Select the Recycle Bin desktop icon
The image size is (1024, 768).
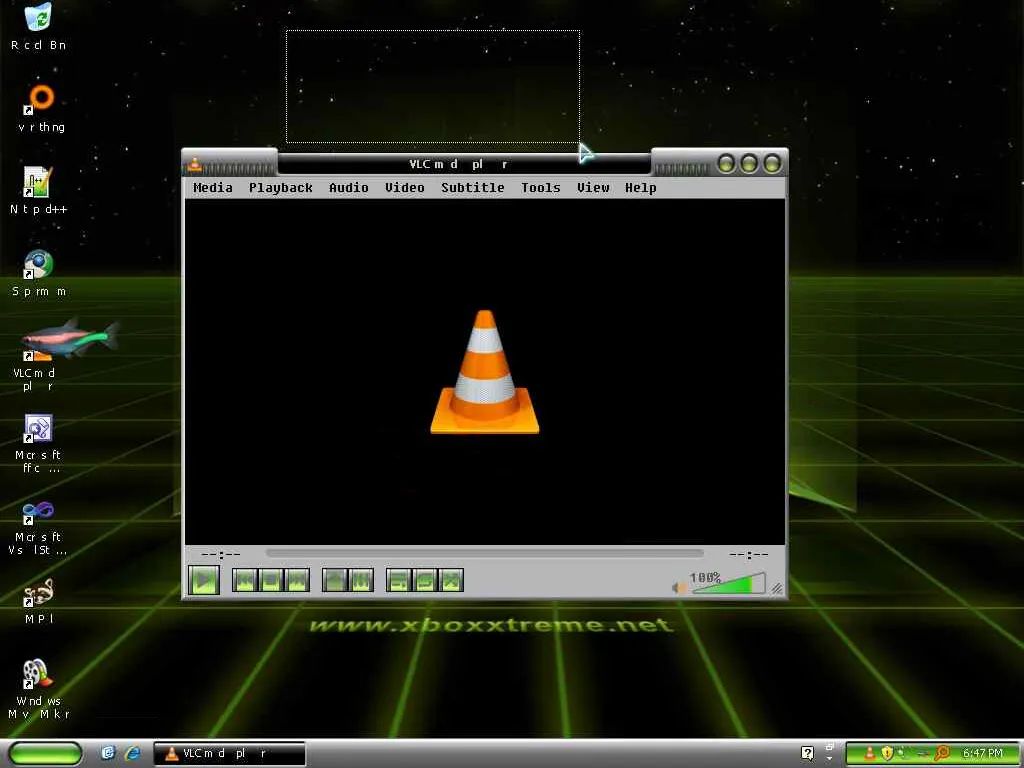(x=39, y=27)
